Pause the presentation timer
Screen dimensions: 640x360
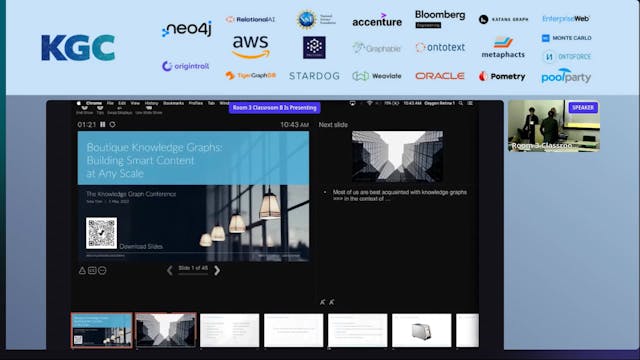pos(102,124)
